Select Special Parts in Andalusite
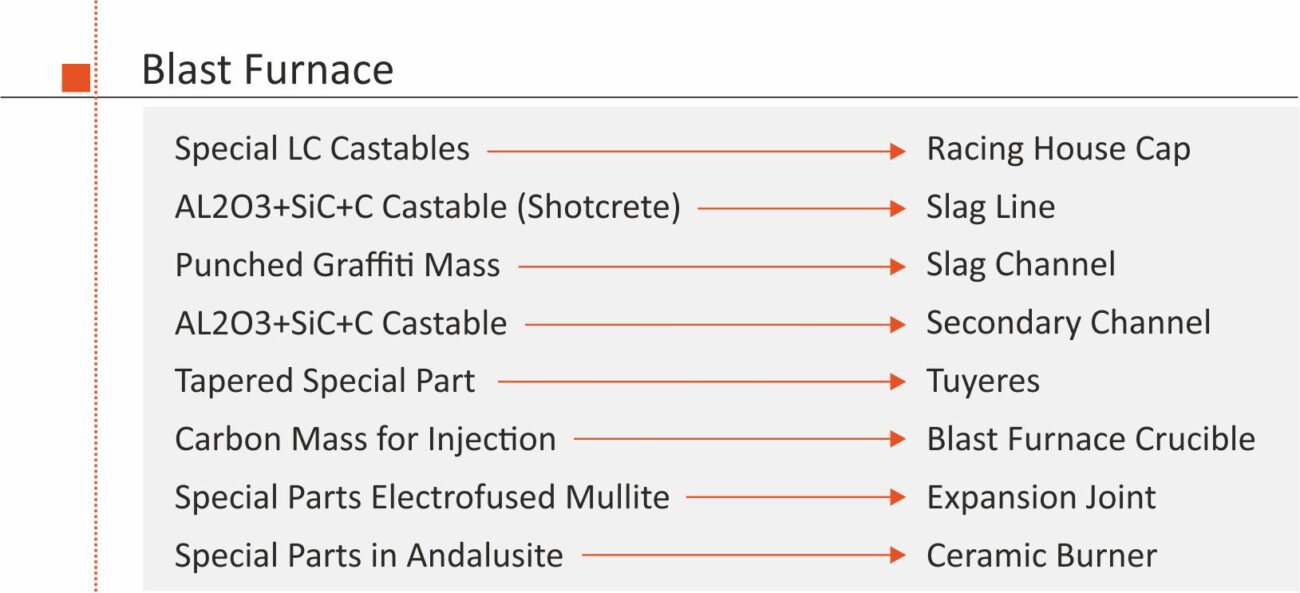Screen dimensions: 1300x593 pos(369,555)
